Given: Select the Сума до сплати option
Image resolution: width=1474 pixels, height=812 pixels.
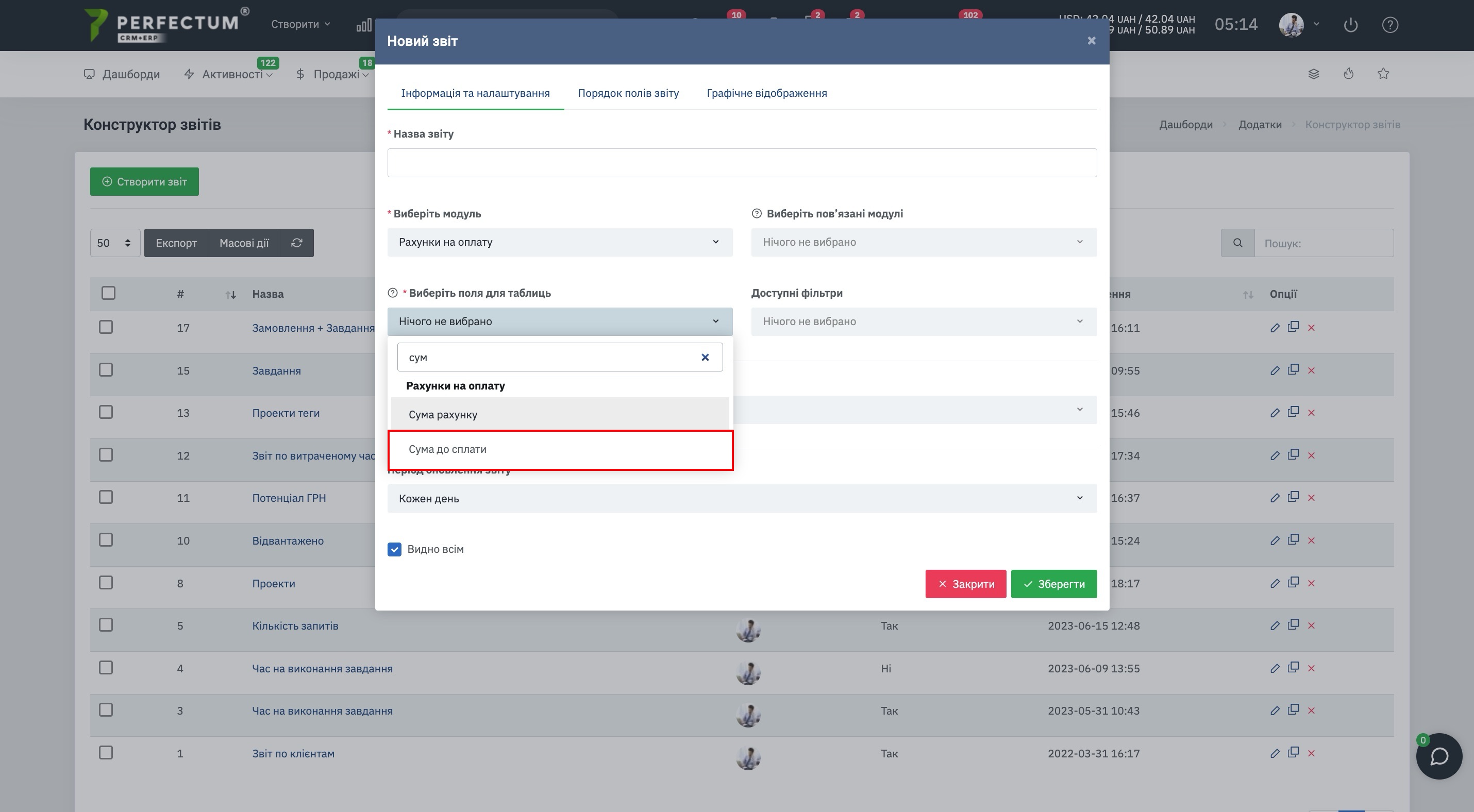Looking at the screenshot, I should [x=560, y=450].
